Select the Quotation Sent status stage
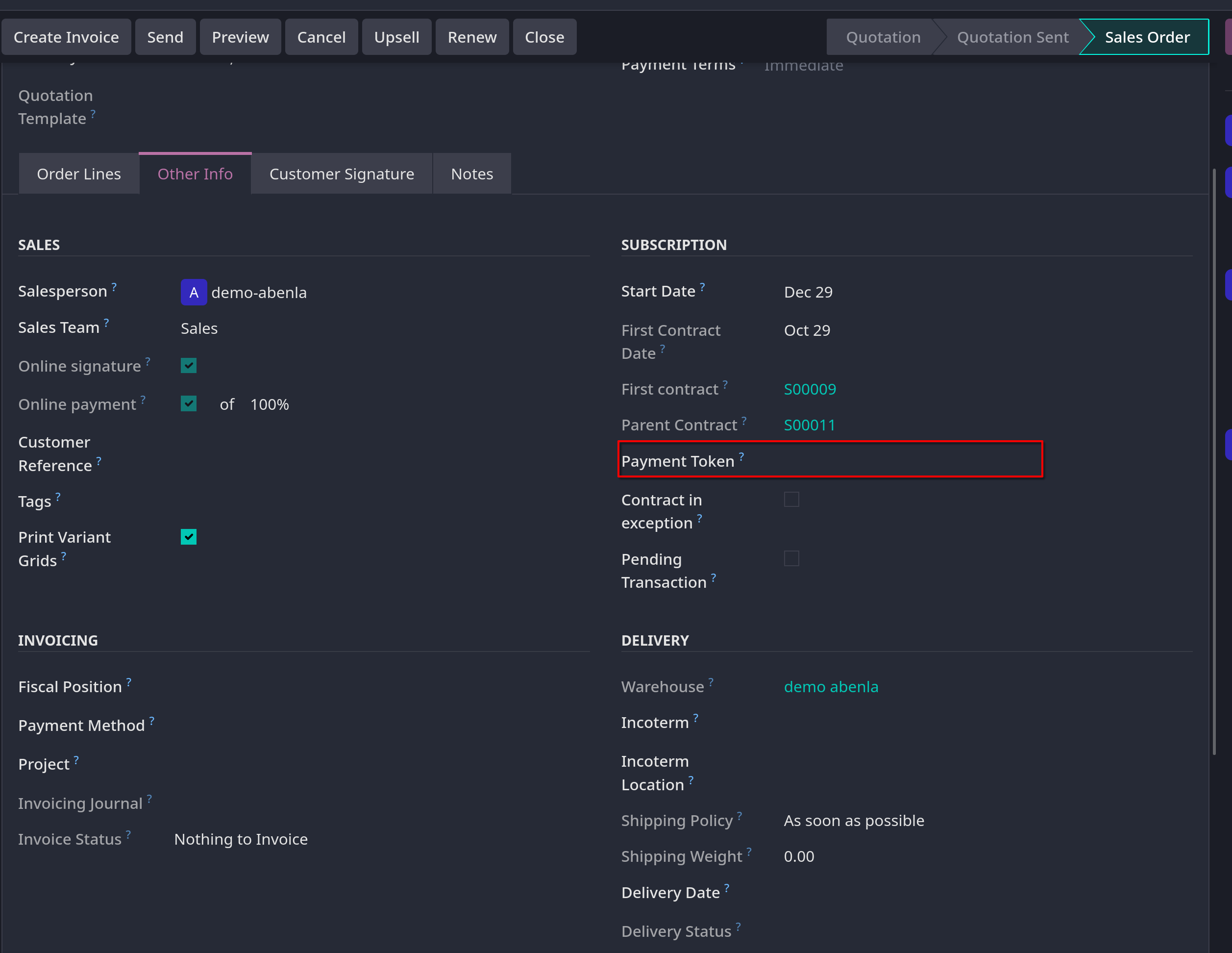 click(x=1012, y=37)
